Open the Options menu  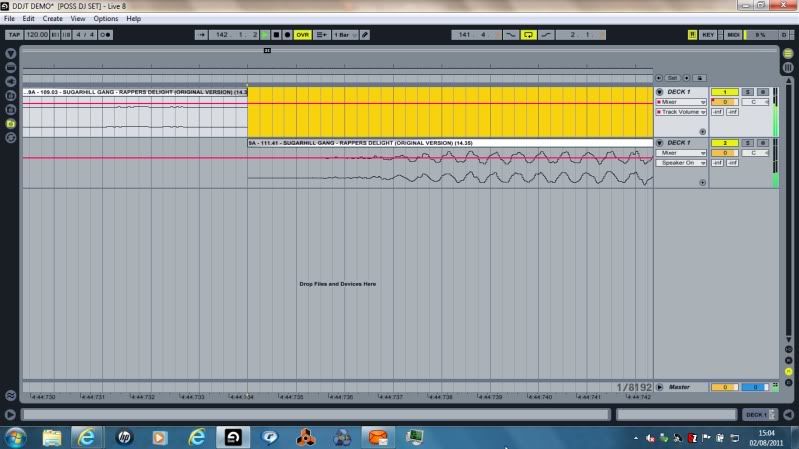click(106, 19)
